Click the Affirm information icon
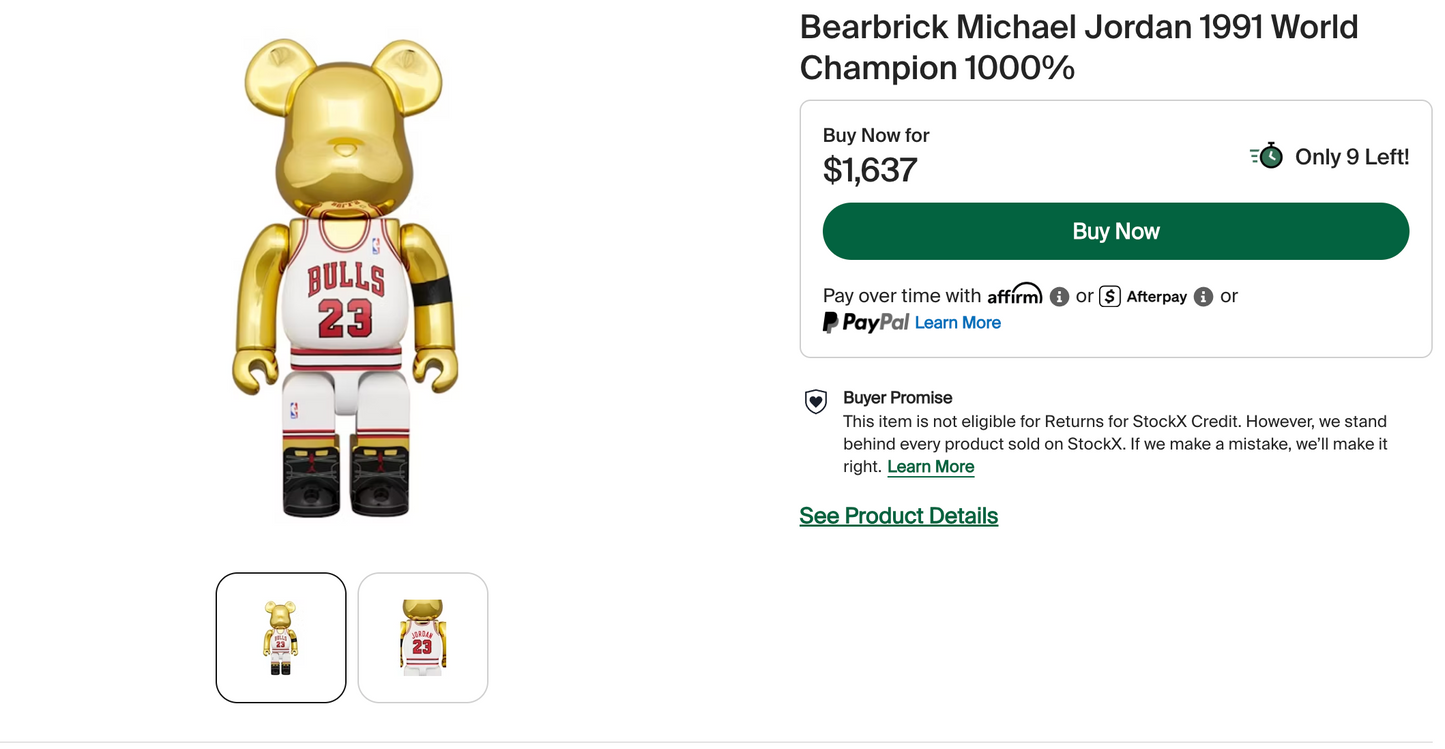 [1060, 296]
